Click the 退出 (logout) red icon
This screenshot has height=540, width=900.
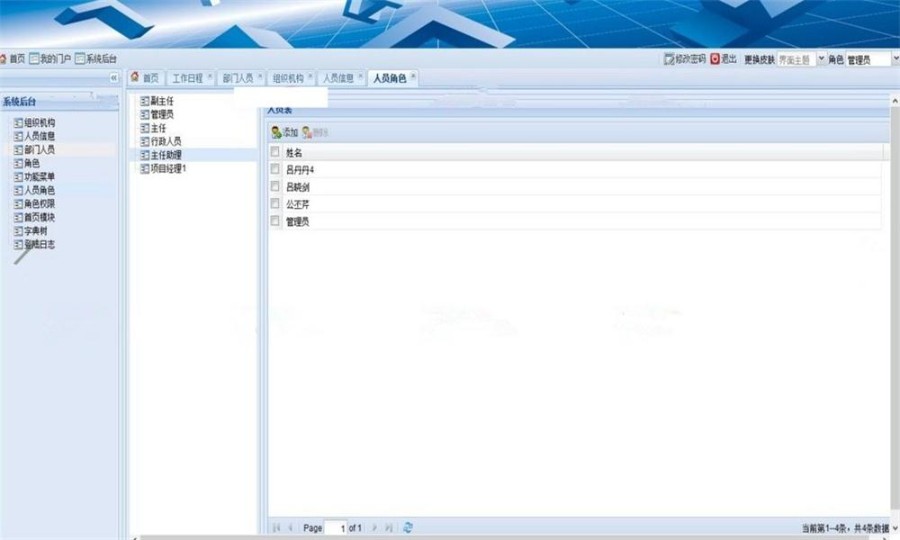click(715, 60)
